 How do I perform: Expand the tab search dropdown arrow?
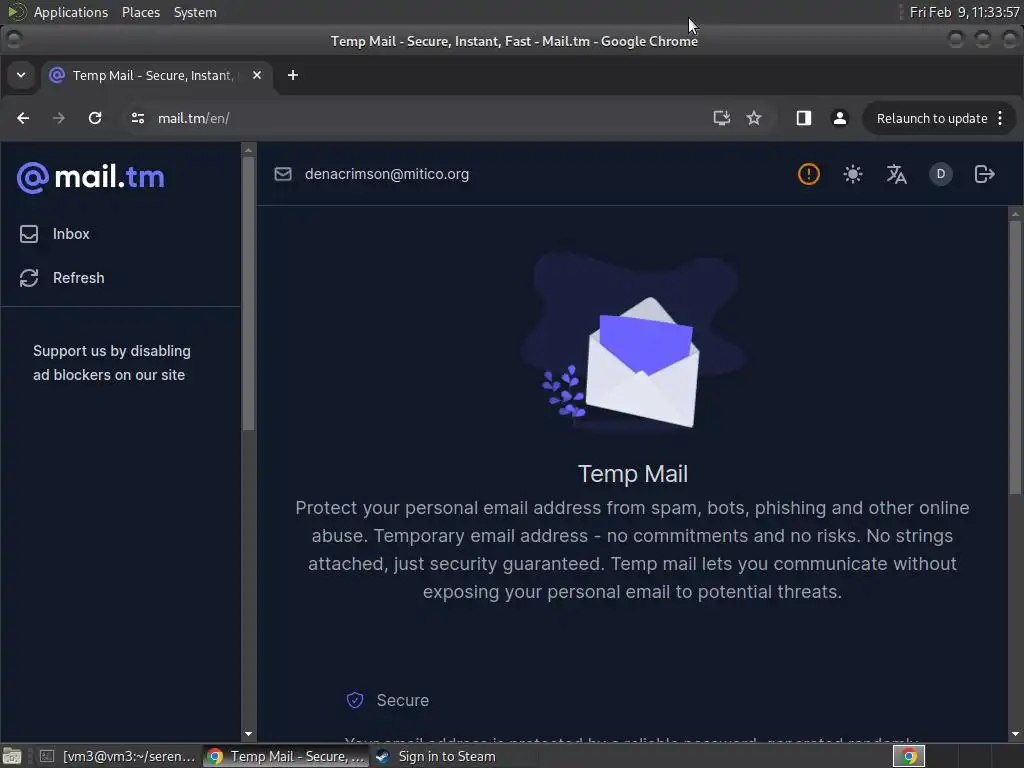pyautogui.click(x=21, y=75)
